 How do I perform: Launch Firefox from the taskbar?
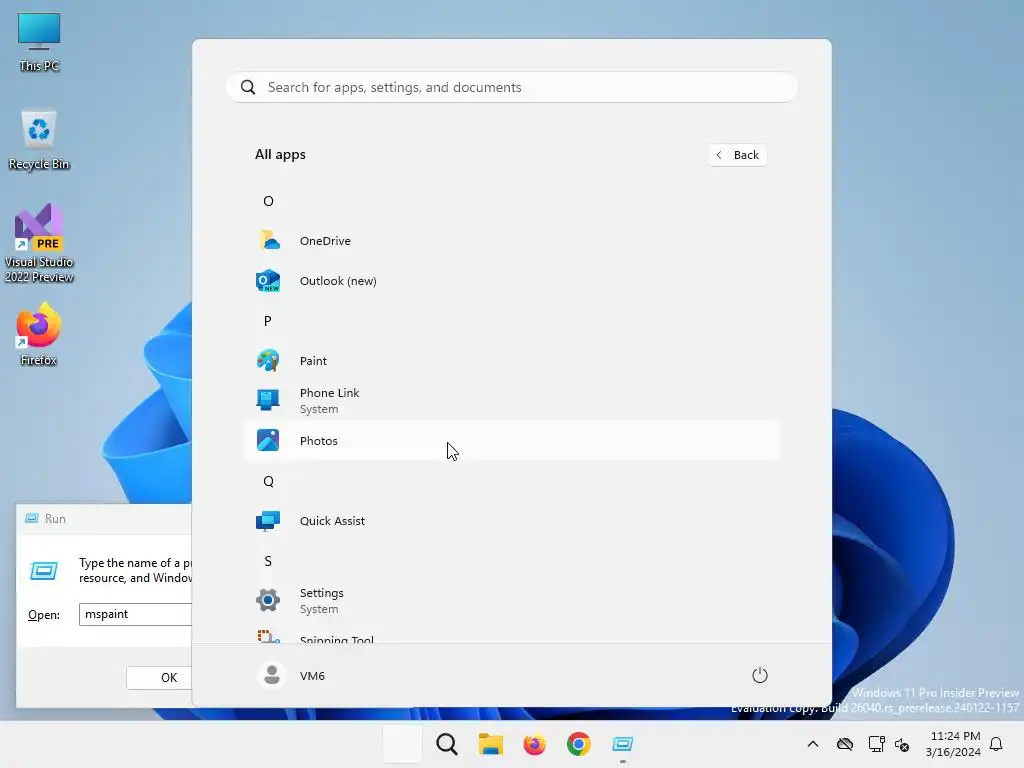[x=534, y=744]
